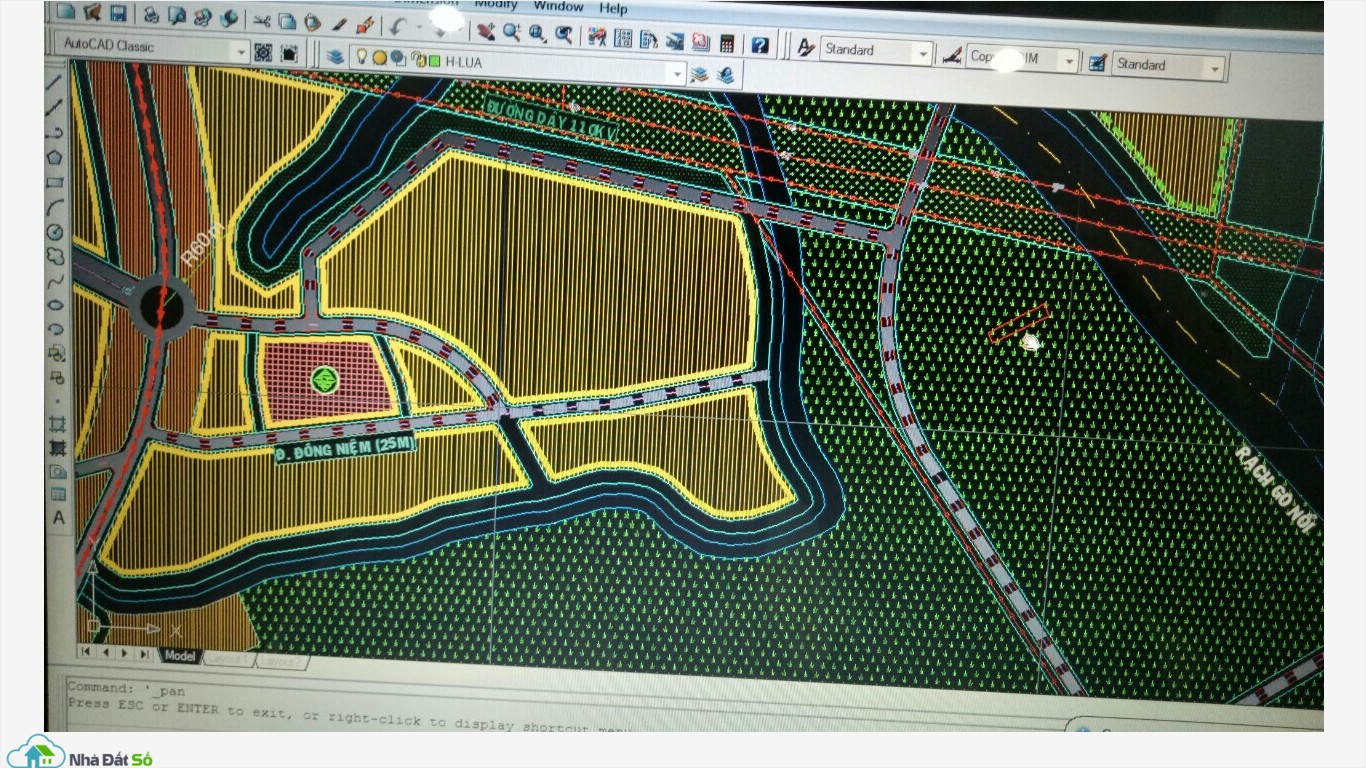Switch to the Model tab
The image size is (1366, 768).
pyautogui.click(x=180, y=656)
